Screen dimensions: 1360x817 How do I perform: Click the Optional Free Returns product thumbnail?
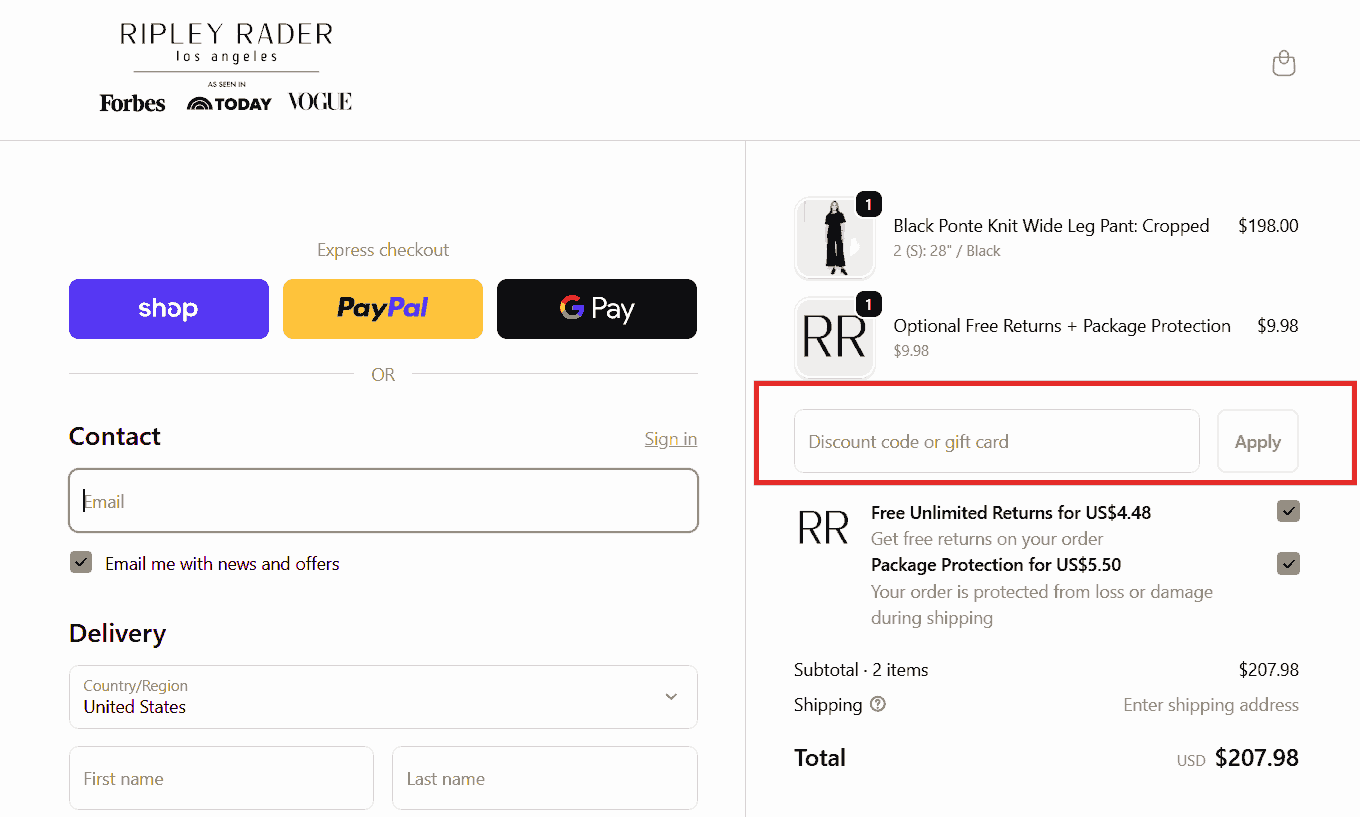coord(834,338)
